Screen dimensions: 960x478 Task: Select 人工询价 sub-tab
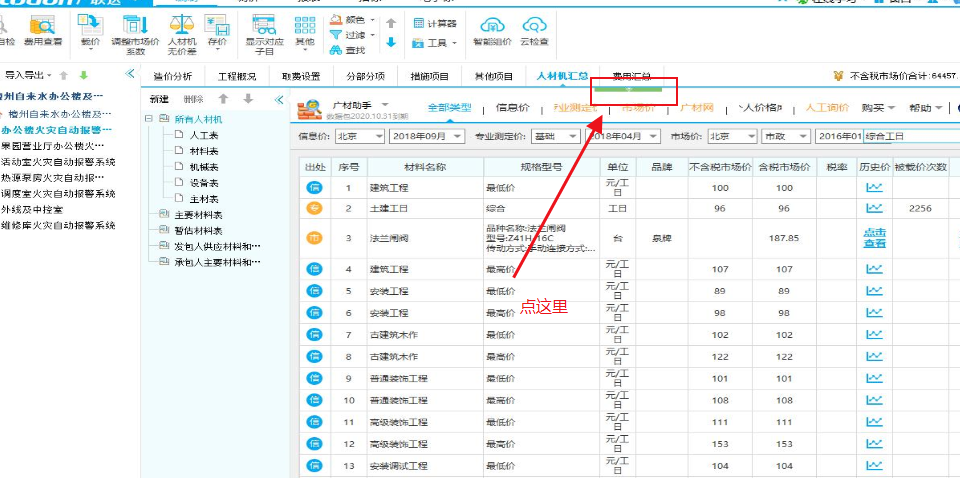[827, 108]
